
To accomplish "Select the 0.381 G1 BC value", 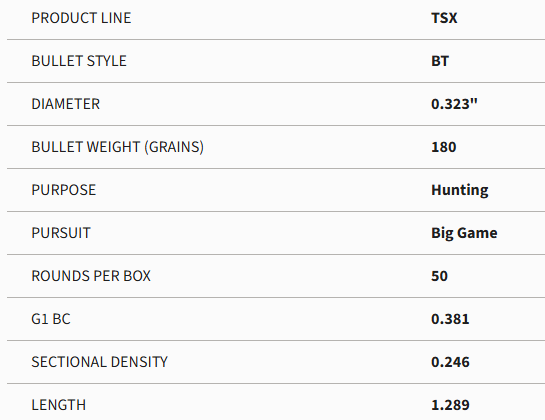I will pyautogui.click(x=450, y=319).
